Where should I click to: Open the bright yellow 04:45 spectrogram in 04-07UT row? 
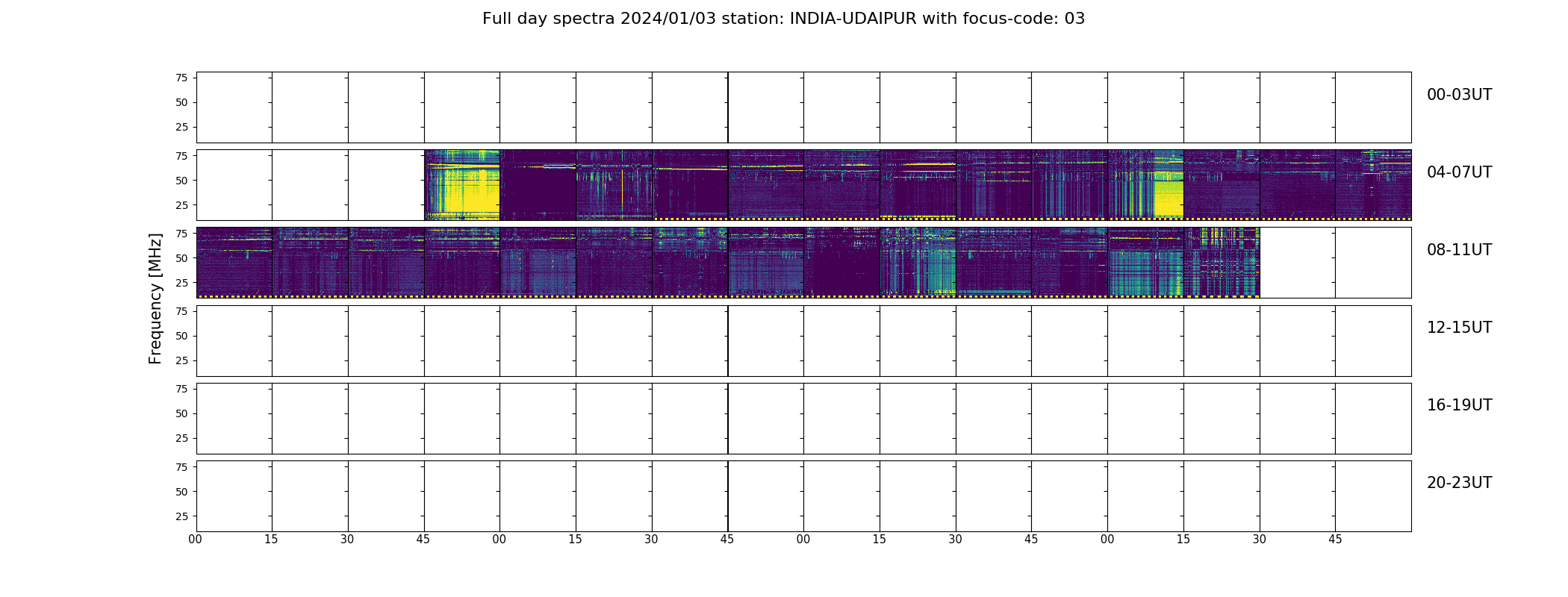coord(462,185)
